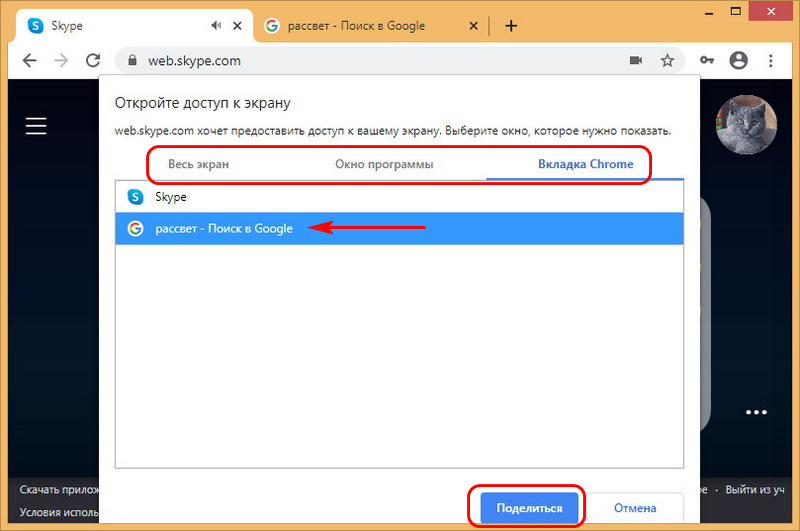This screenshot has height=531, width=800.
Task: Close the Skype browser tab
Action: click(237, 26)
